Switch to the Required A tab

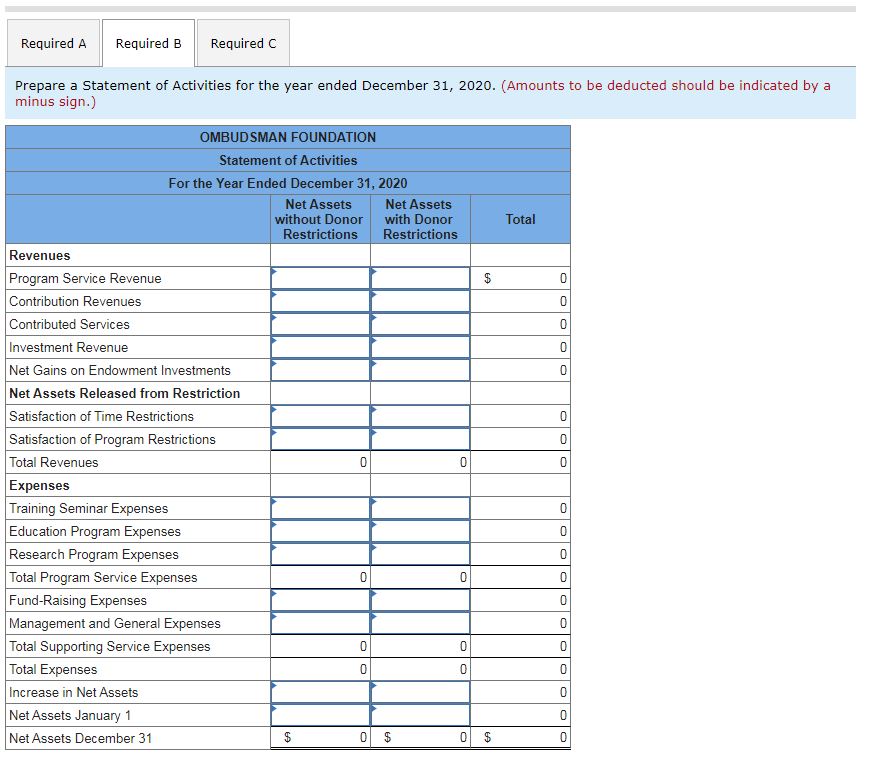tap(54, 43)
